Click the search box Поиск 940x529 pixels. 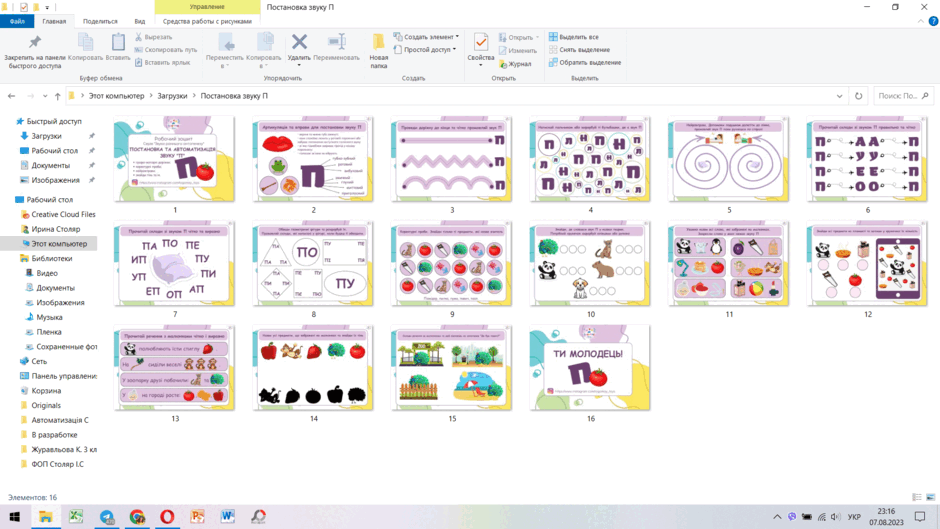click(903, 96)
